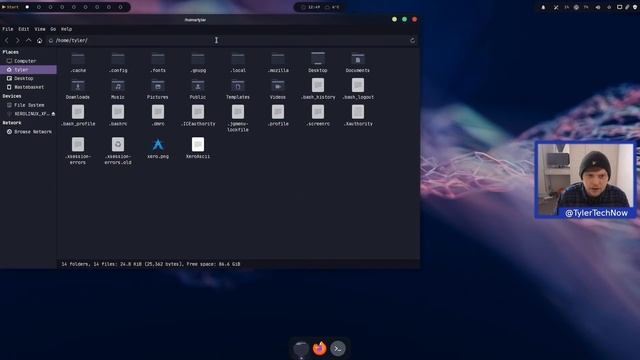Switch to the second workspace dot

[39, 7]
